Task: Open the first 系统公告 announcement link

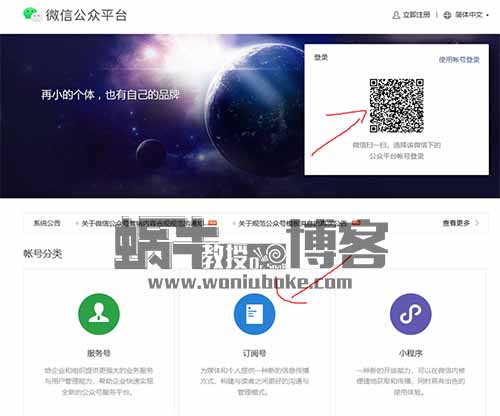Action: click(143, 223)
